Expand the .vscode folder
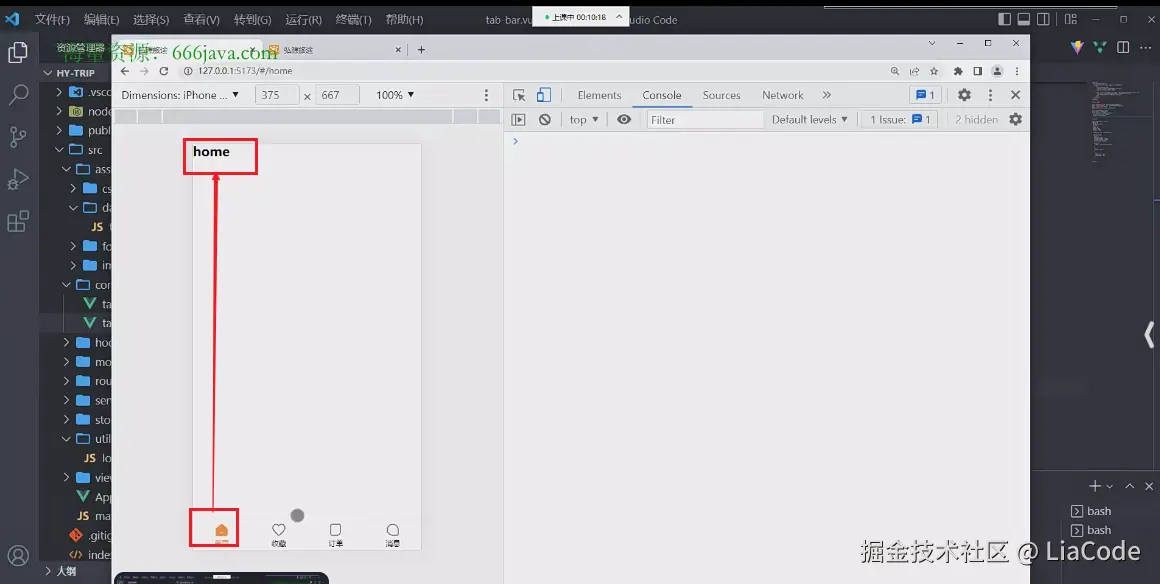Viewport: 1160px width, 584px height. click(x=59, y=93)
